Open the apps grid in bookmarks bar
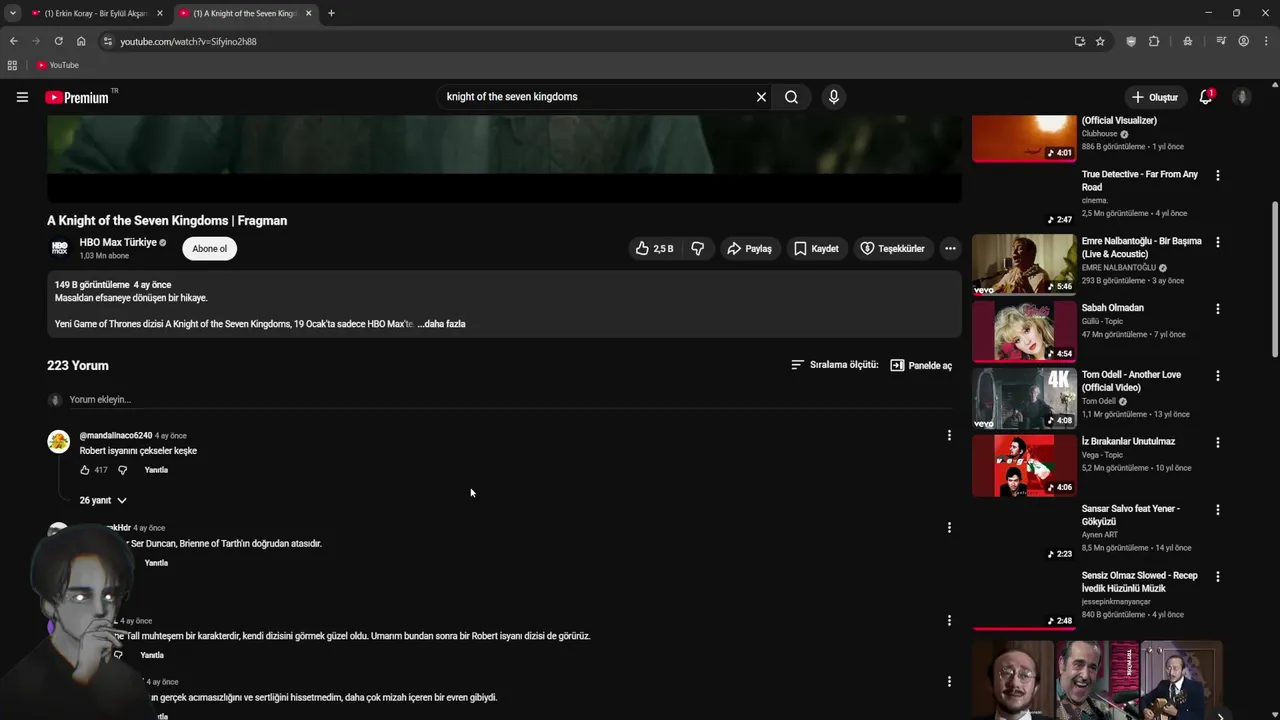This screenshot has width=1280, height=720. click(x=12, y=65)
